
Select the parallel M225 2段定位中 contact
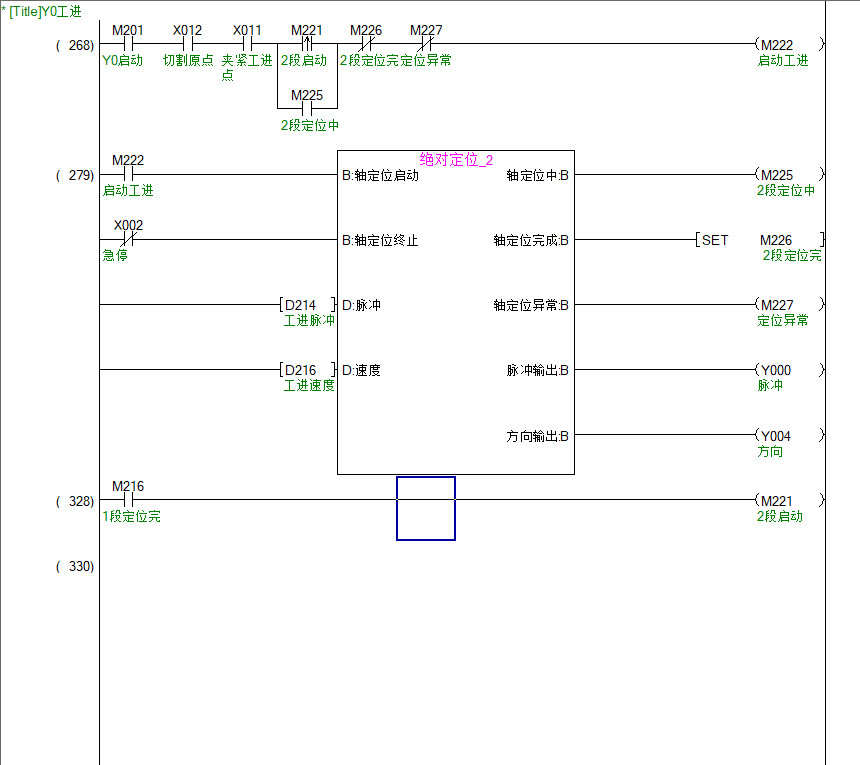(x=307, y=108)
